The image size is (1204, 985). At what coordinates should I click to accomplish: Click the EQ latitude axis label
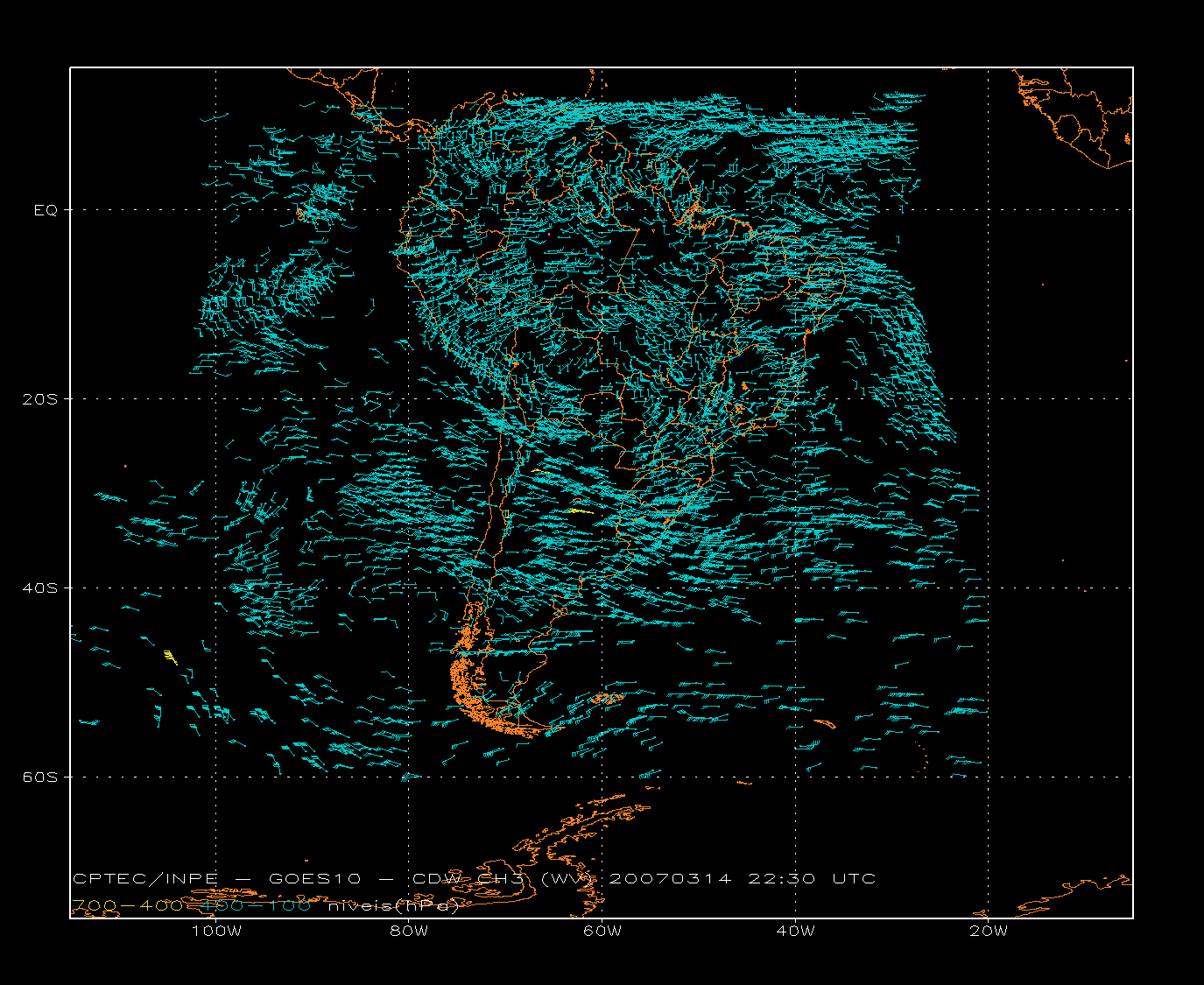coord(46,210)
